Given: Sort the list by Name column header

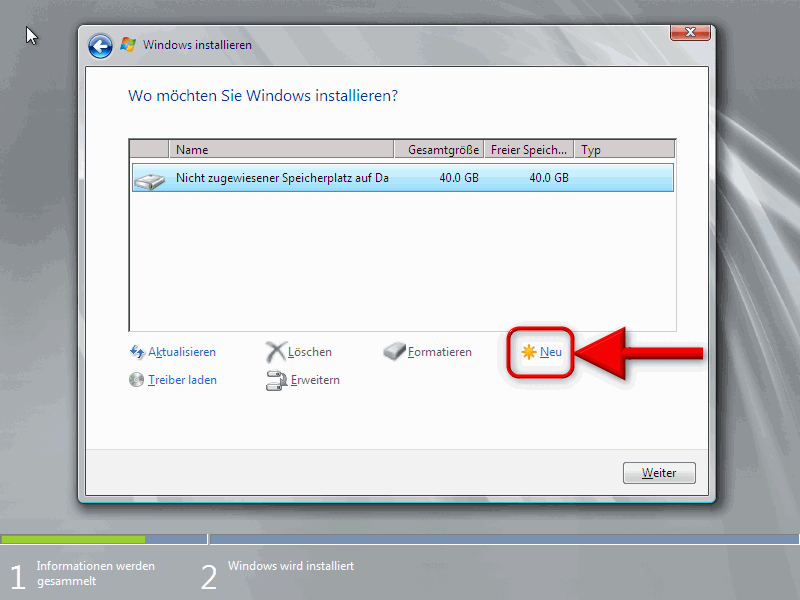Looking at the screenshot, I should pos(282,150).
